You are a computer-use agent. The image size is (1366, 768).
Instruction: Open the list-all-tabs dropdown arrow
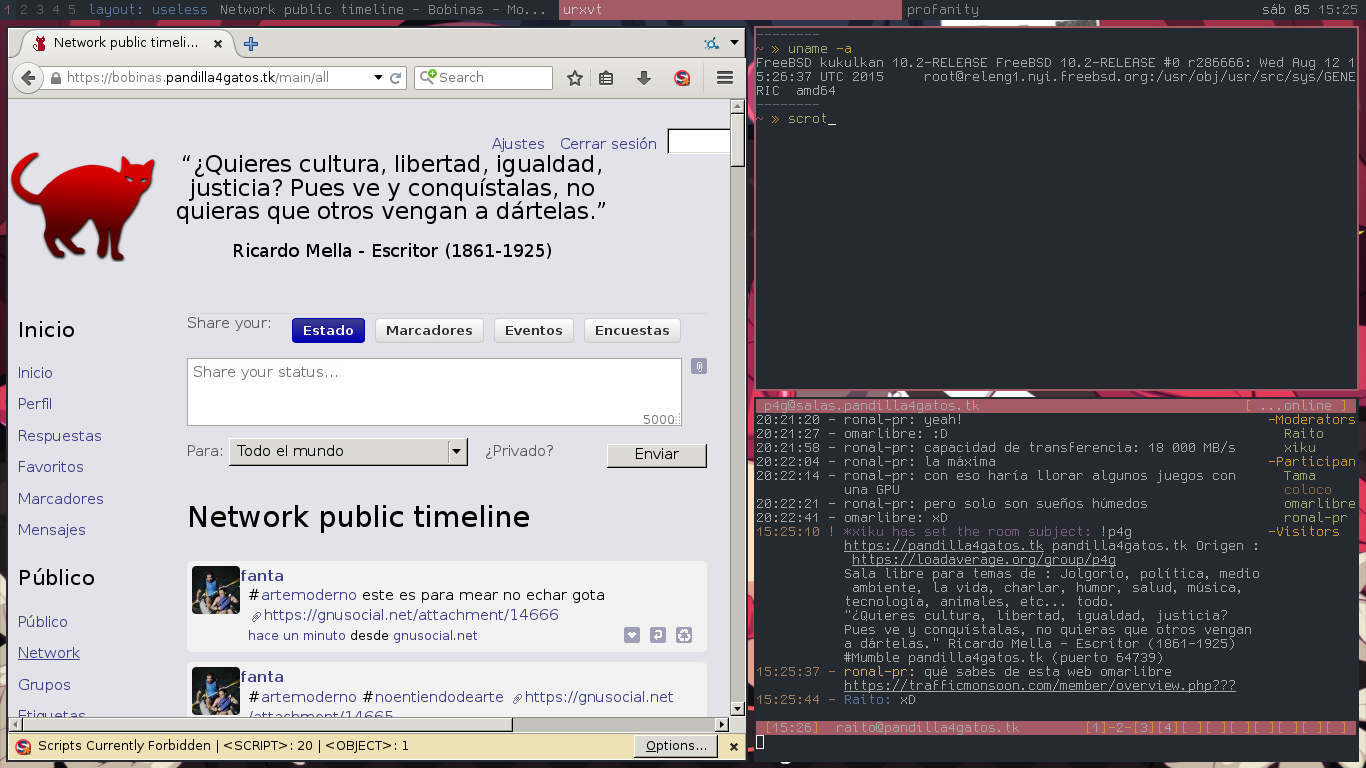coord(735,43)
